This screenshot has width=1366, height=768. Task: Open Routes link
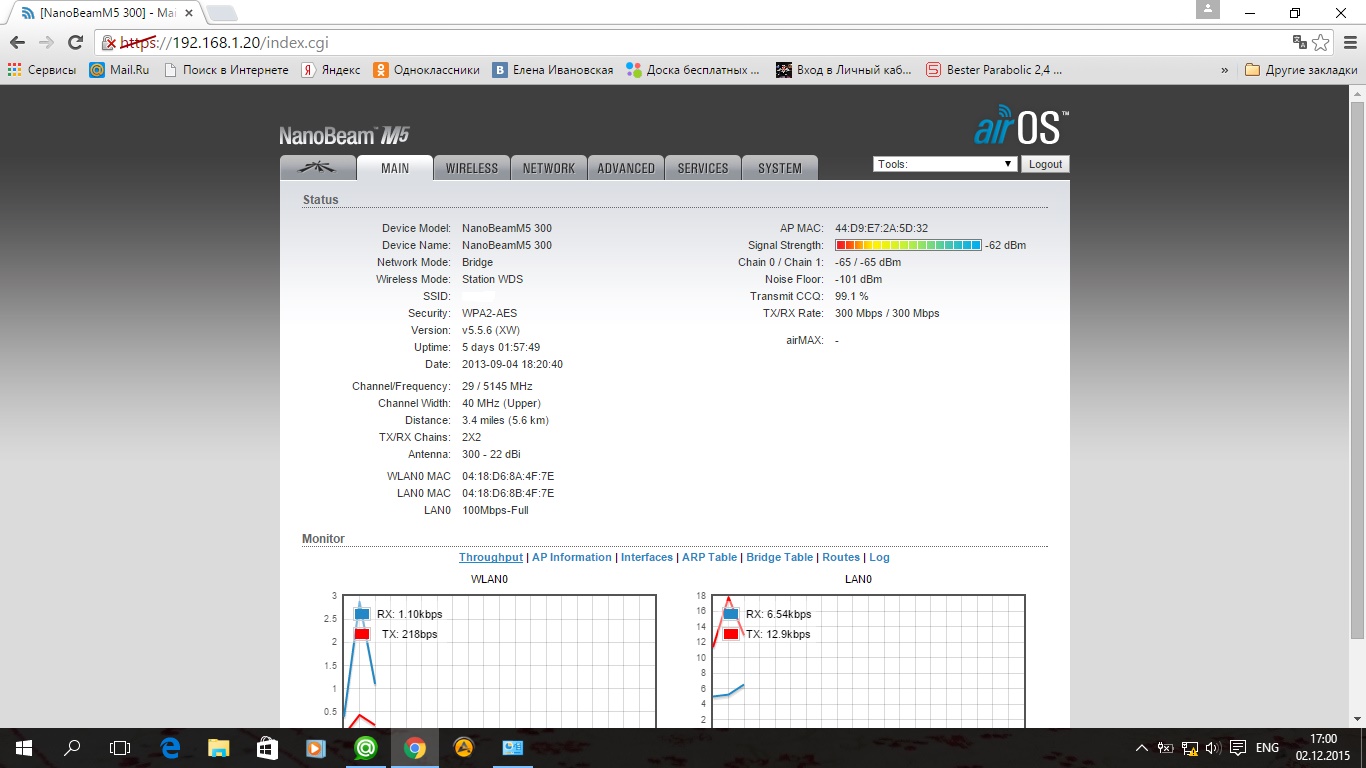(841, 557)
